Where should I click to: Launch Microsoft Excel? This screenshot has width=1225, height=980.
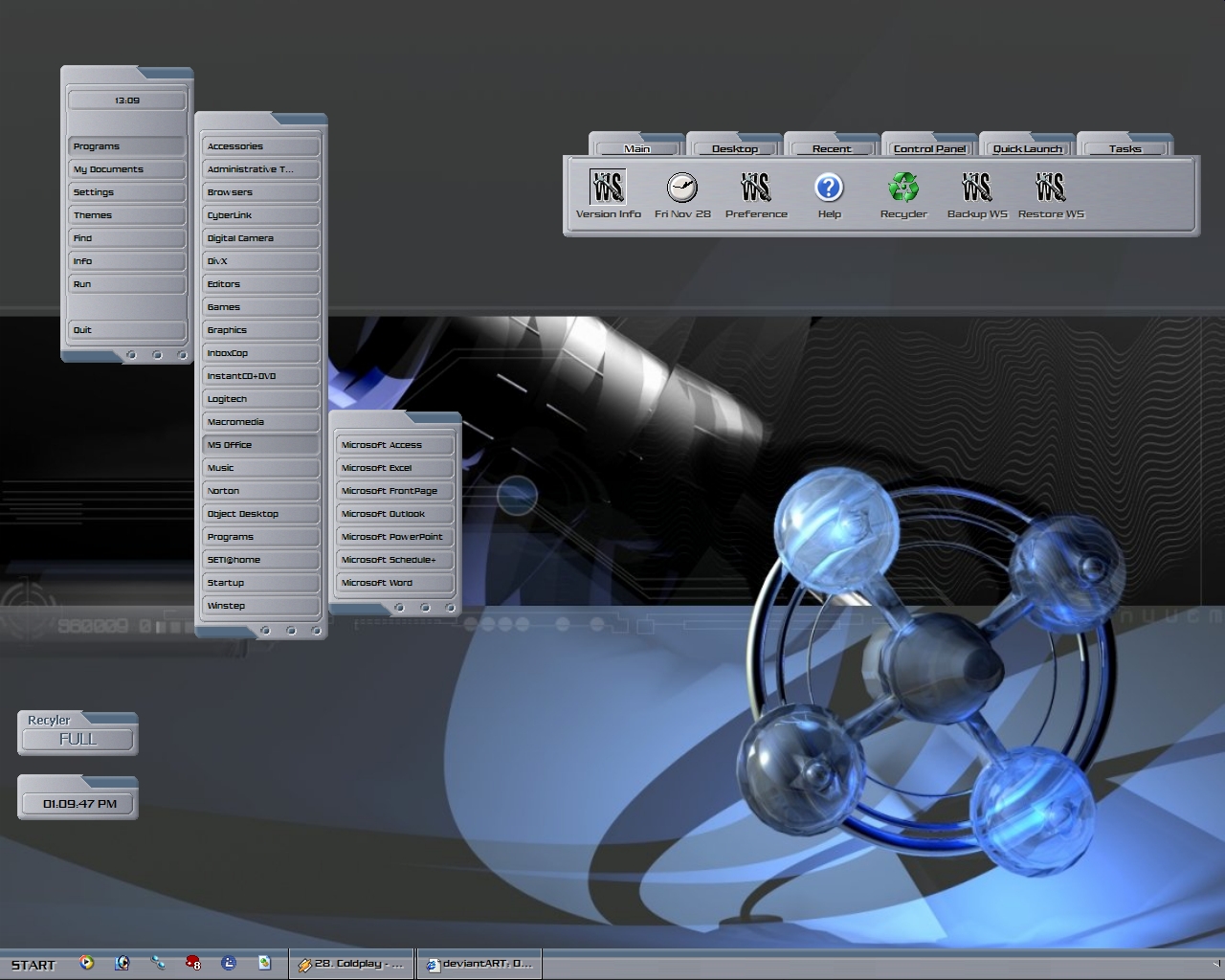[395, 468]
